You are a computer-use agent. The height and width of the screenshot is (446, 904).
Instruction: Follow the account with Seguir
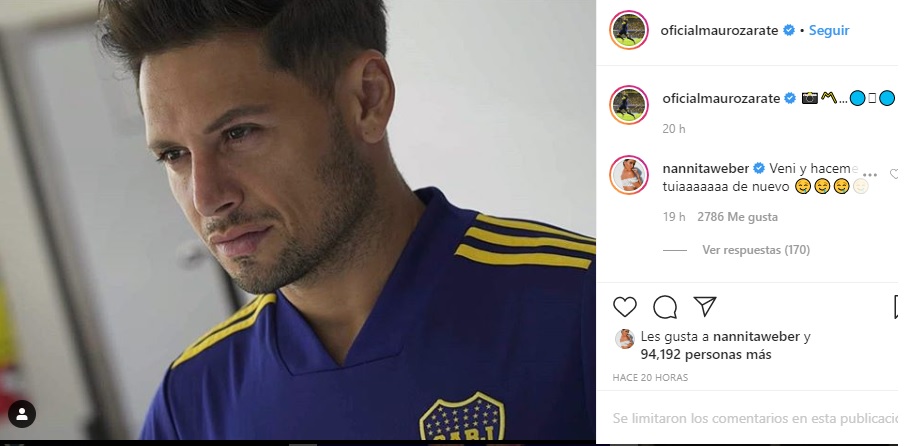point(829,30)
